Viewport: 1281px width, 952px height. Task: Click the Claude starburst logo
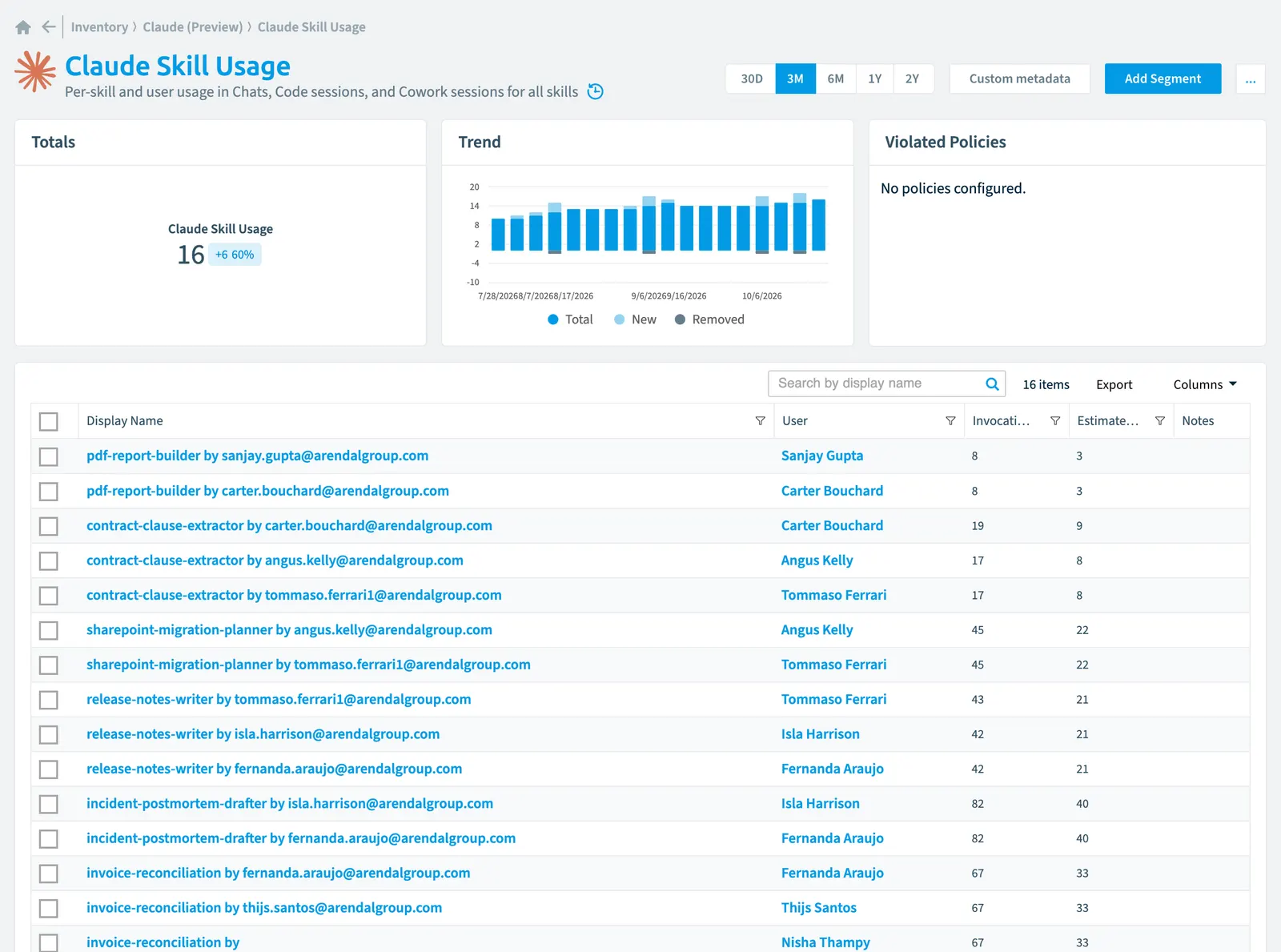click(x=35, y=72)
